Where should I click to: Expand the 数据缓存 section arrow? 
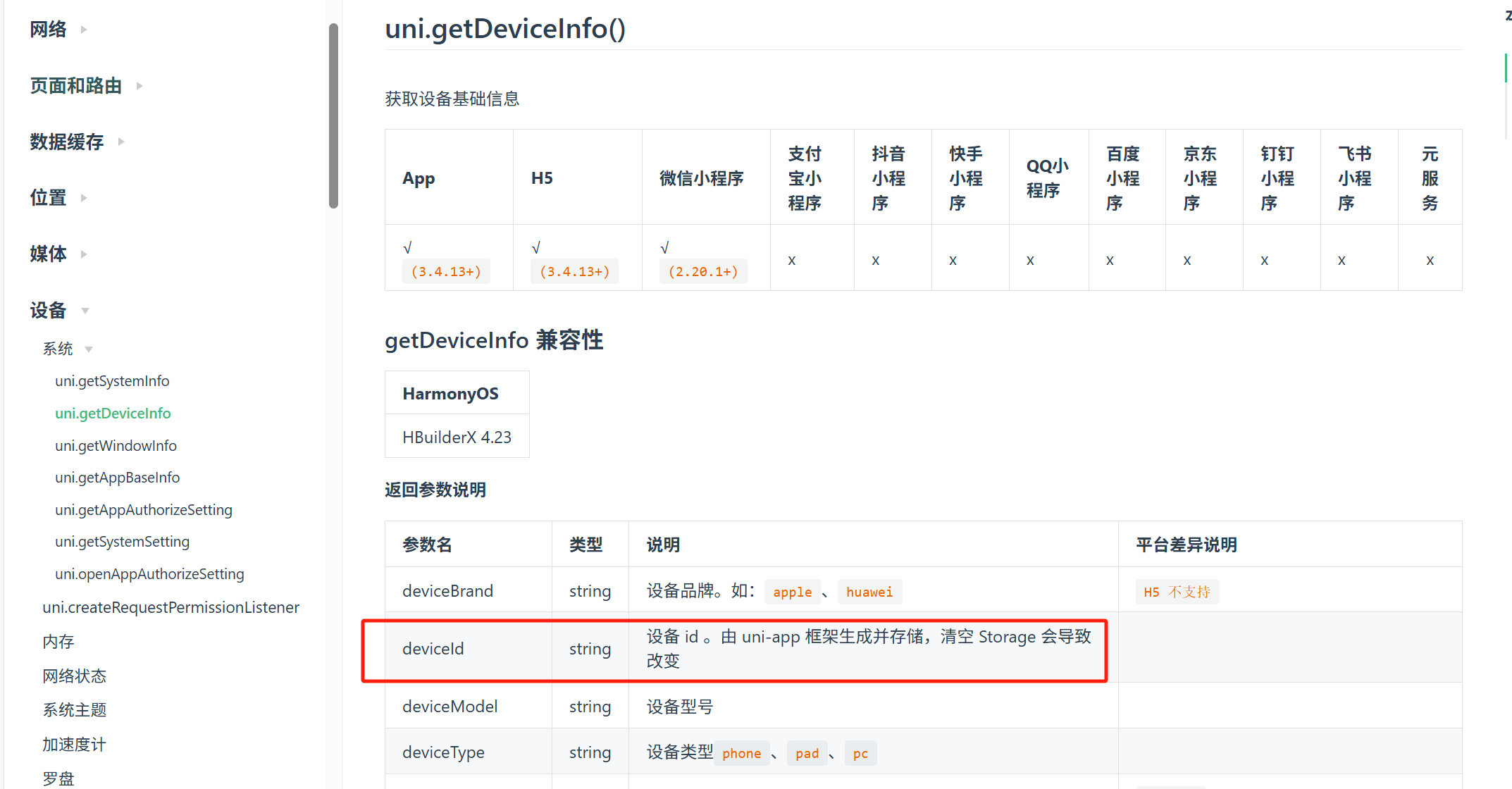121,142
